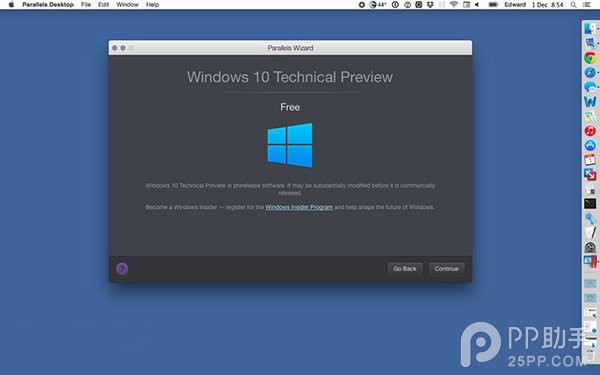Open Preview app in the Dock
The height and width of the screenshot is (375, 600).
(x=590, y=43)
